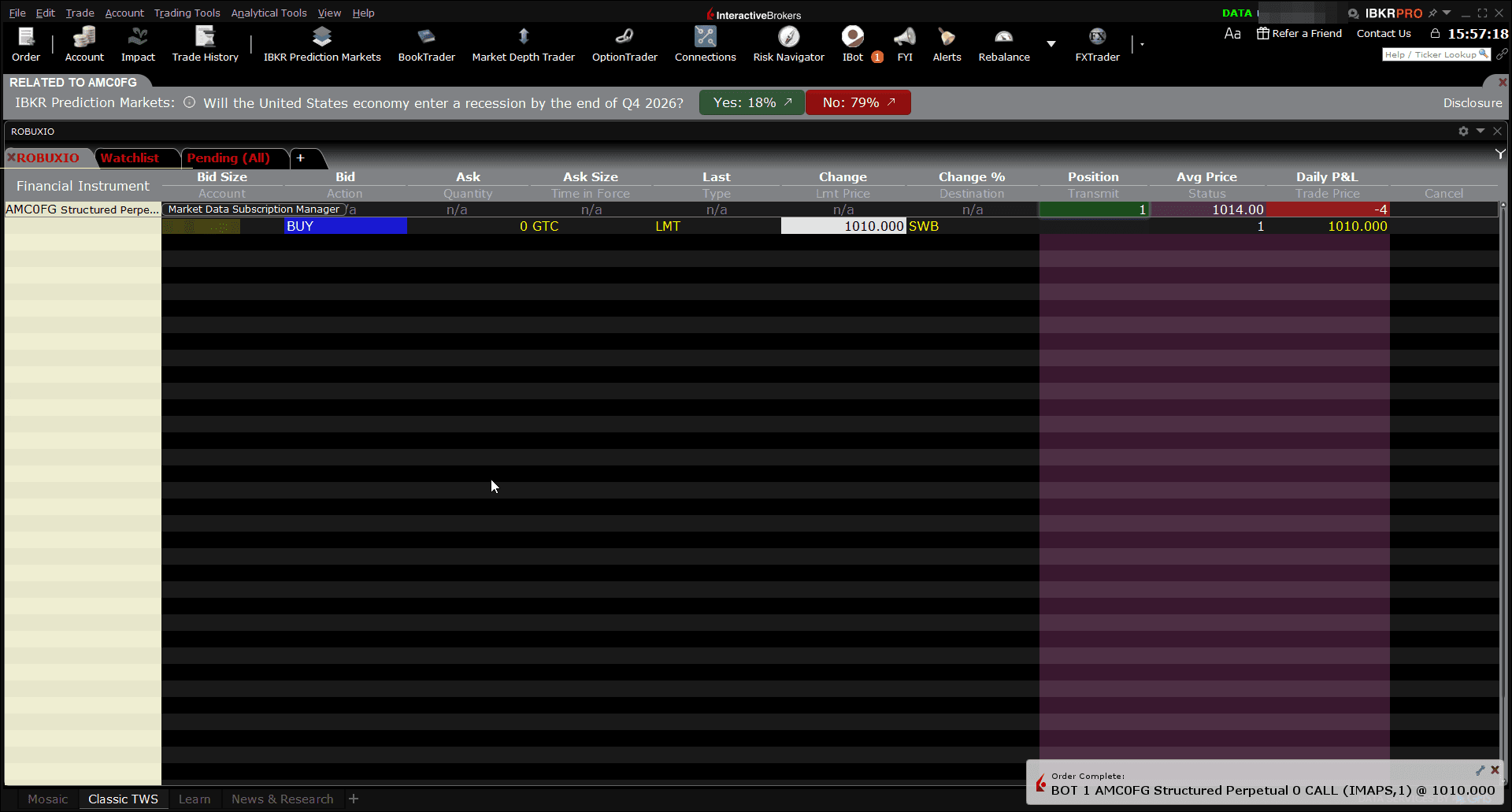Click the Daily P&L column header
Image resolution: width=1512 pixels, height=812 pixels.
pos(1327,177)
